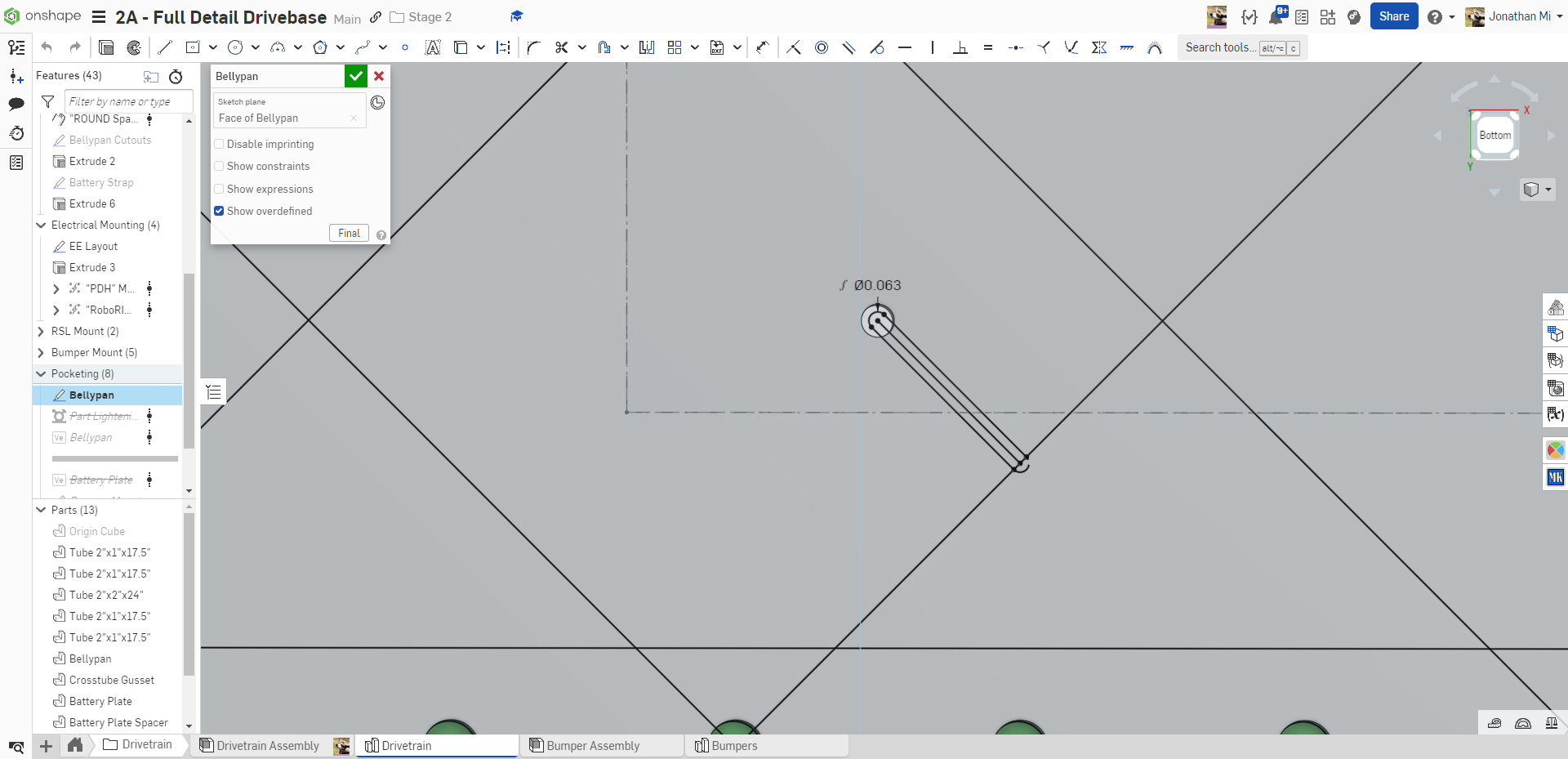This screenshot has height=759, width=1568.
Task: Switch to the Bumper Assembly tab
Action: click(592, 745)
